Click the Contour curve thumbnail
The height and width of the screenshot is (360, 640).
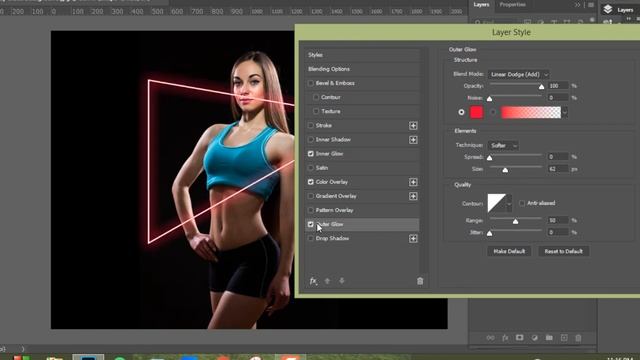(x=497, y=203)
